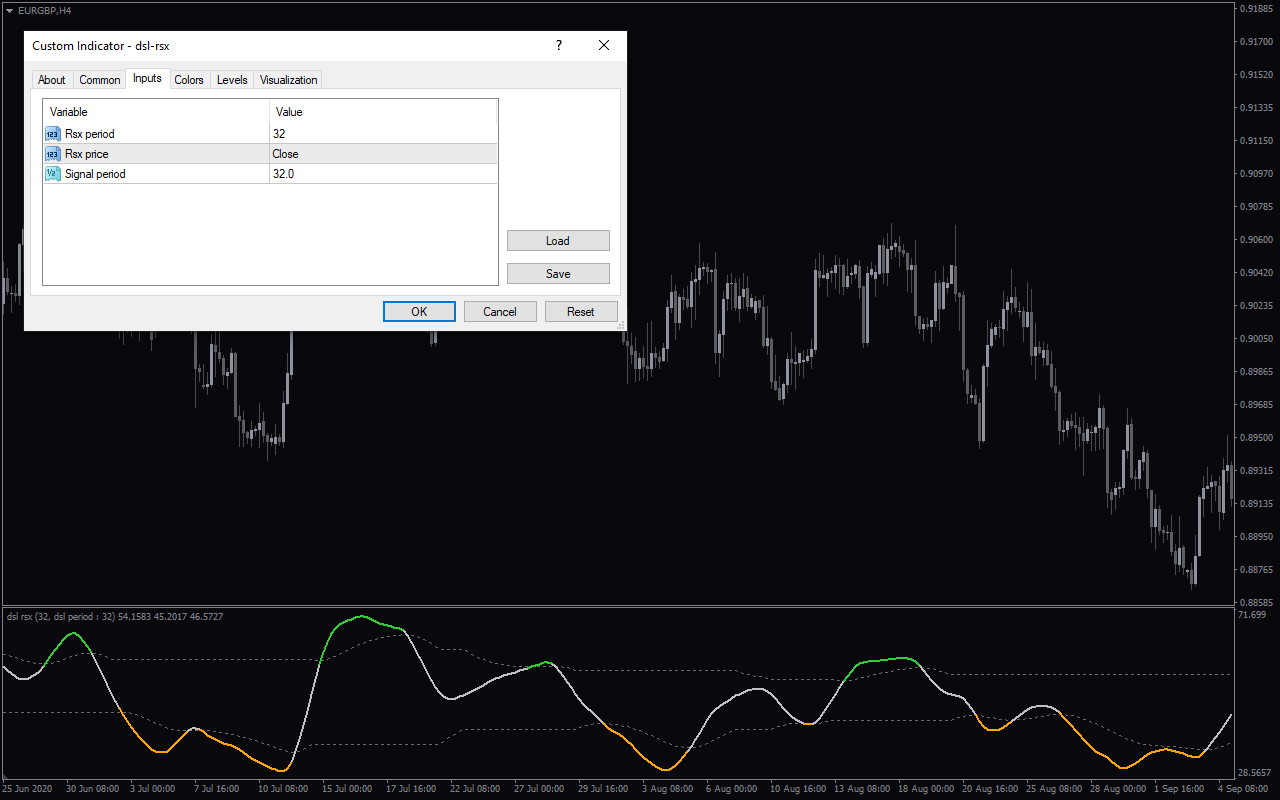
Task: Change the Rsx price value Close
Action: pos(383,154)
